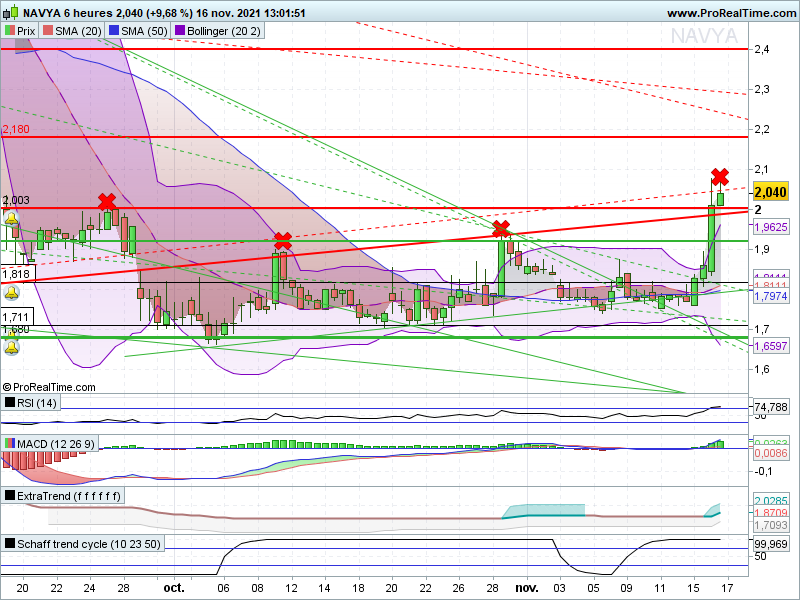
Task: Click the 2,003 horizontal level label
Action: pyautogui.click(x=16, y=200)
